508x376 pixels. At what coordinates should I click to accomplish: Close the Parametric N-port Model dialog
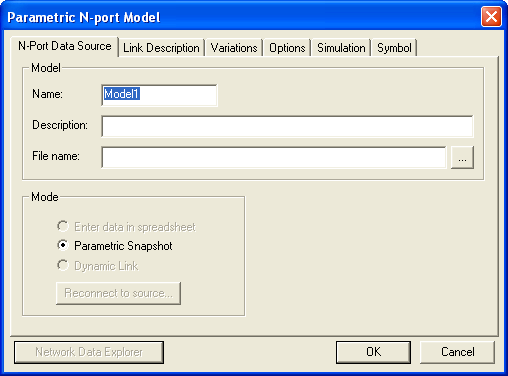[491, 16]
